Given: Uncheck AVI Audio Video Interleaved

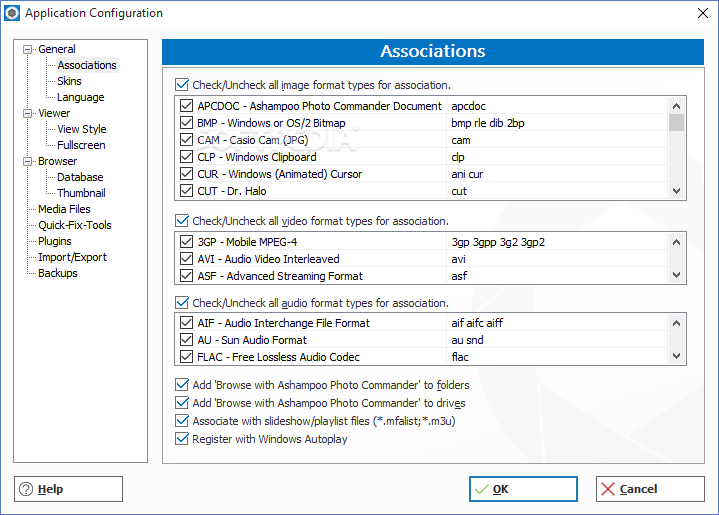Looking at the screenshot, I should 186,259.
